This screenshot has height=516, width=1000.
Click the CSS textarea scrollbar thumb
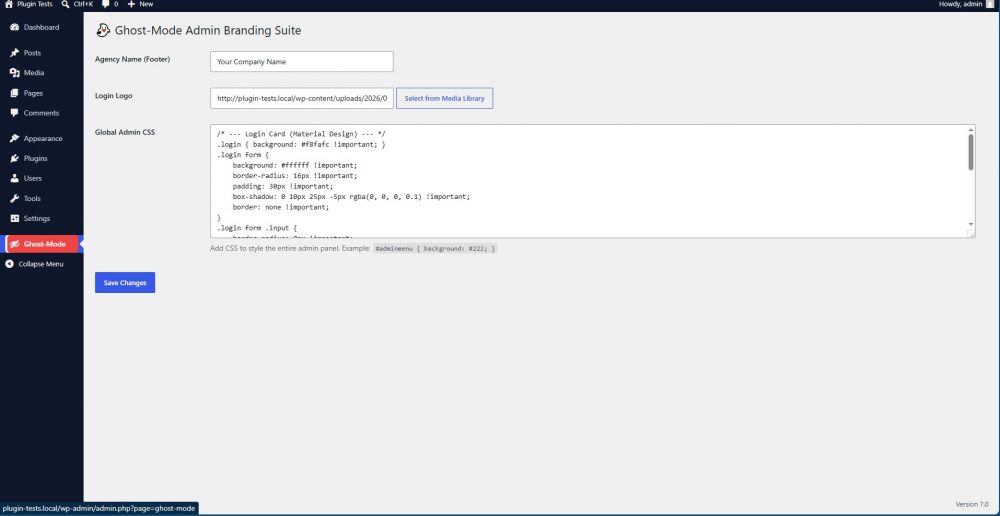971,152
